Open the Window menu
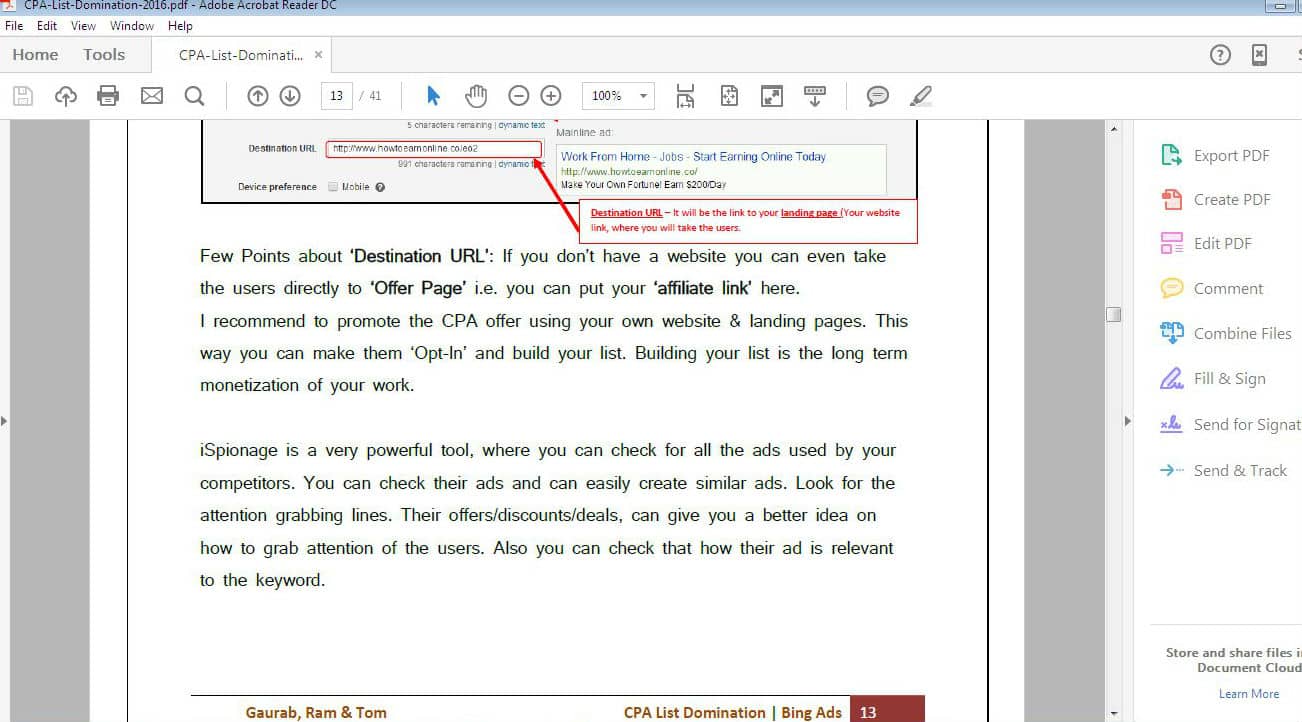 (132, 26)
